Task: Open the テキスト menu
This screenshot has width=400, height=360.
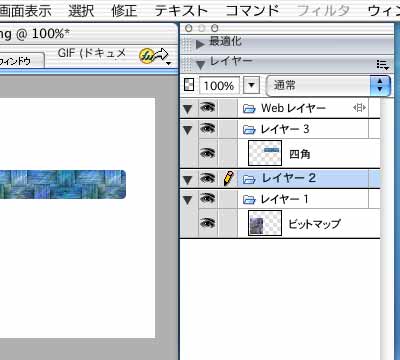Action: click(181, 11)
